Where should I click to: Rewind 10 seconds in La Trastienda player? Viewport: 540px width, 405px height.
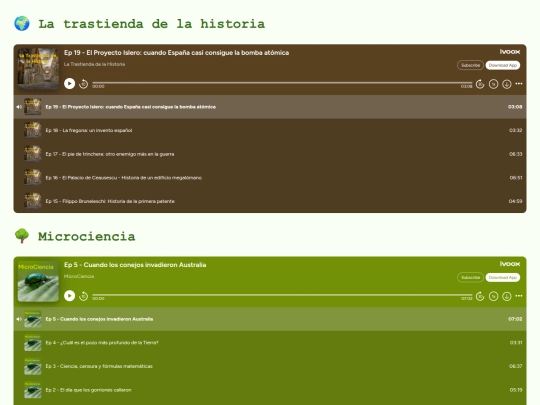pyautogui.click(x=83, y=84)
